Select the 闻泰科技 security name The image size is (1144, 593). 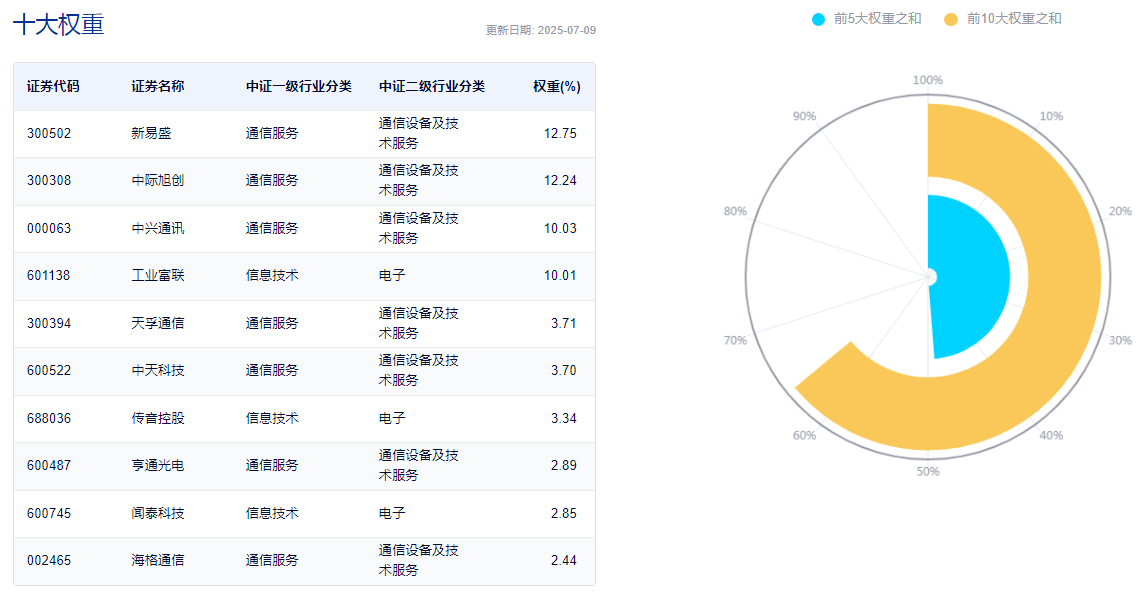pos(158,513)
